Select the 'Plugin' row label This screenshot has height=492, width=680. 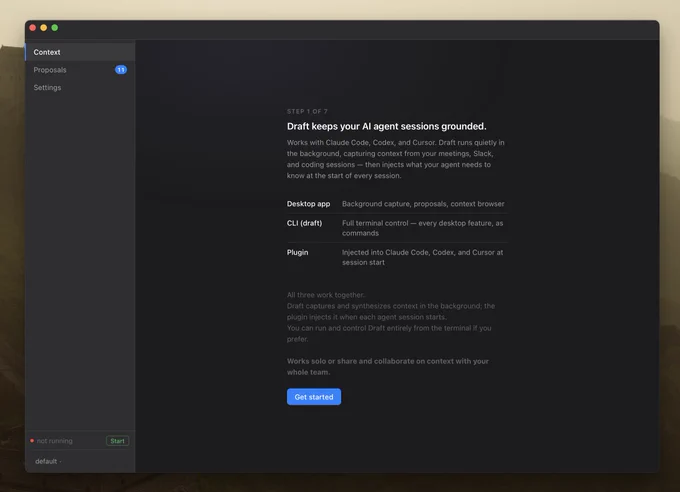coord(298,253)
